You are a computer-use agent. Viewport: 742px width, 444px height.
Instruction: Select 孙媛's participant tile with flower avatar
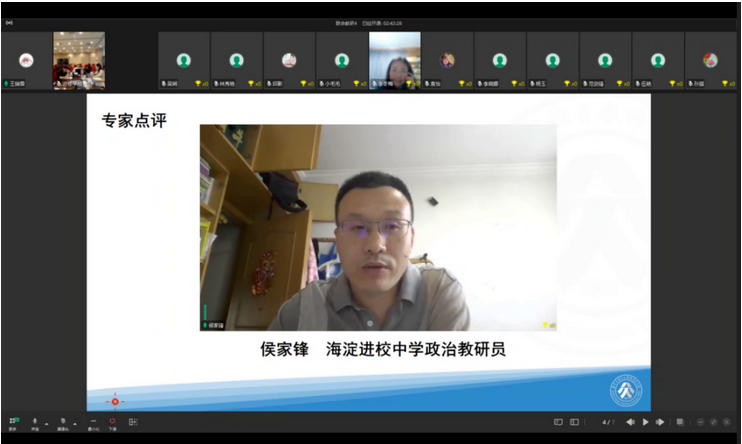pyautogui.click(x=711, y=61)
